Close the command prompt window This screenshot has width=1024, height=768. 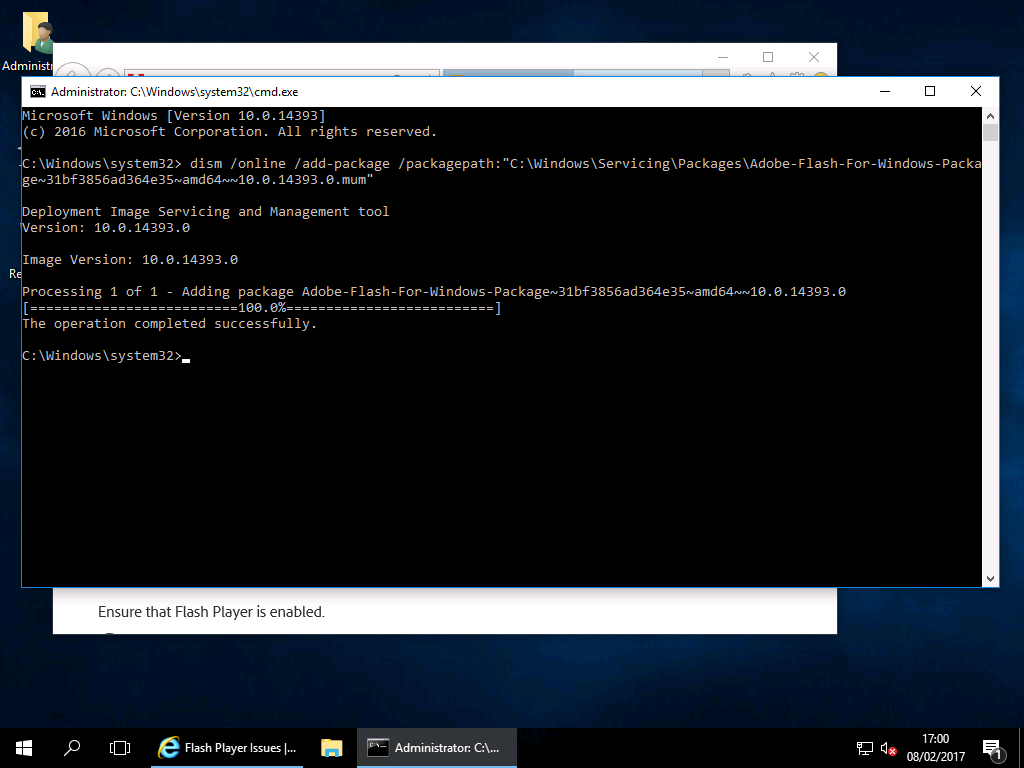tap(976, 91)
